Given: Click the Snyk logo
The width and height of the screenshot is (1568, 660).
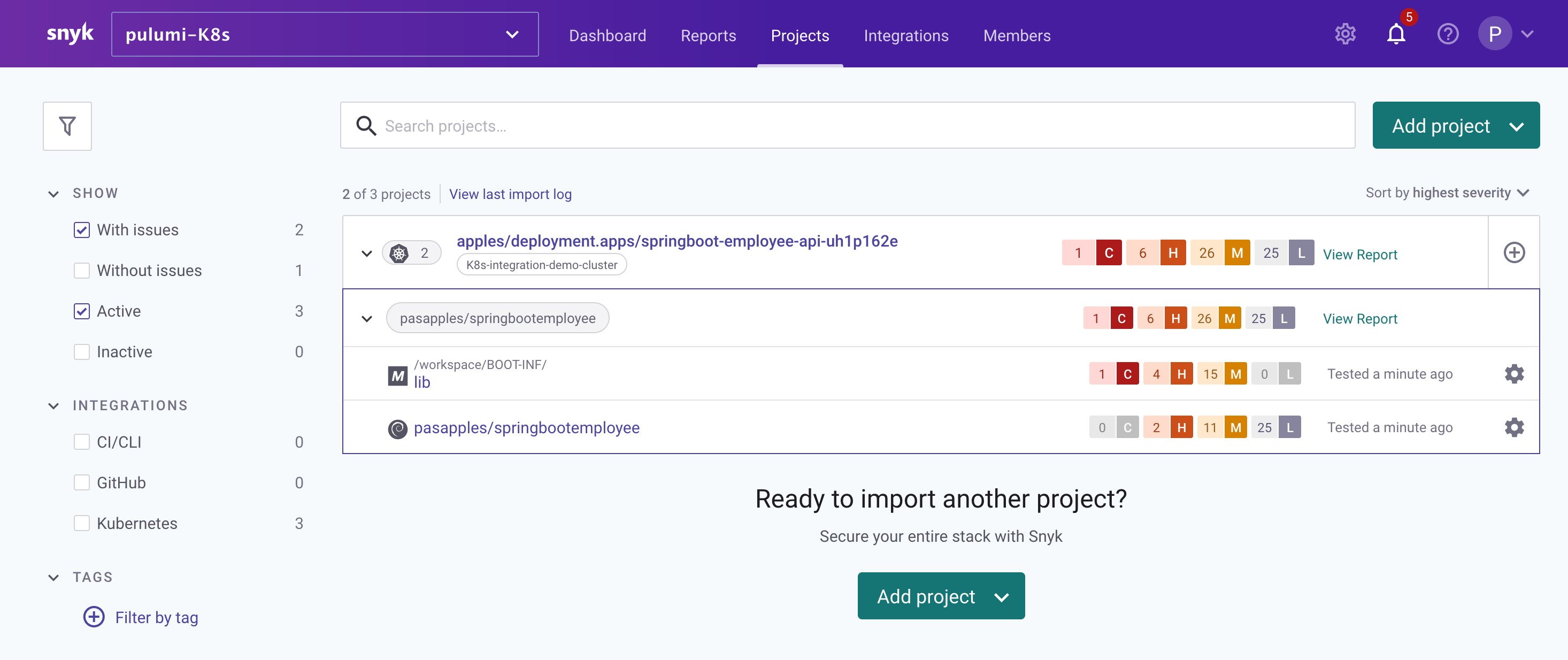Looking at the screenshot, I should click(x=70, y=34).
